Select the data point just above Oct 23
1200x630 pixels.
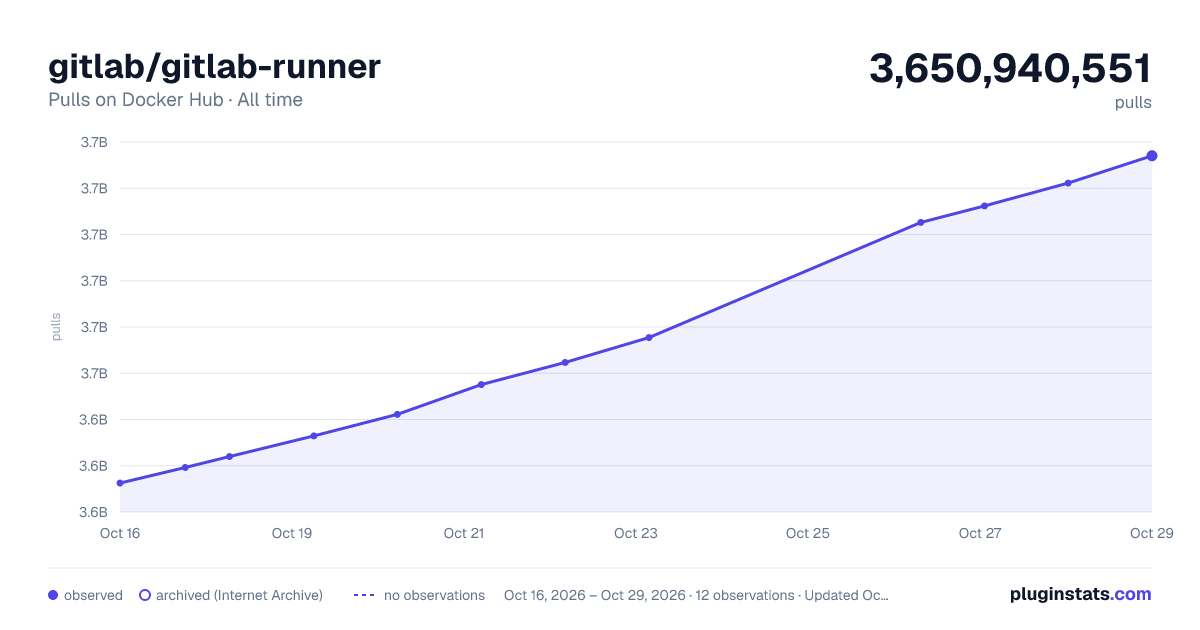click(x=649, y=338)
